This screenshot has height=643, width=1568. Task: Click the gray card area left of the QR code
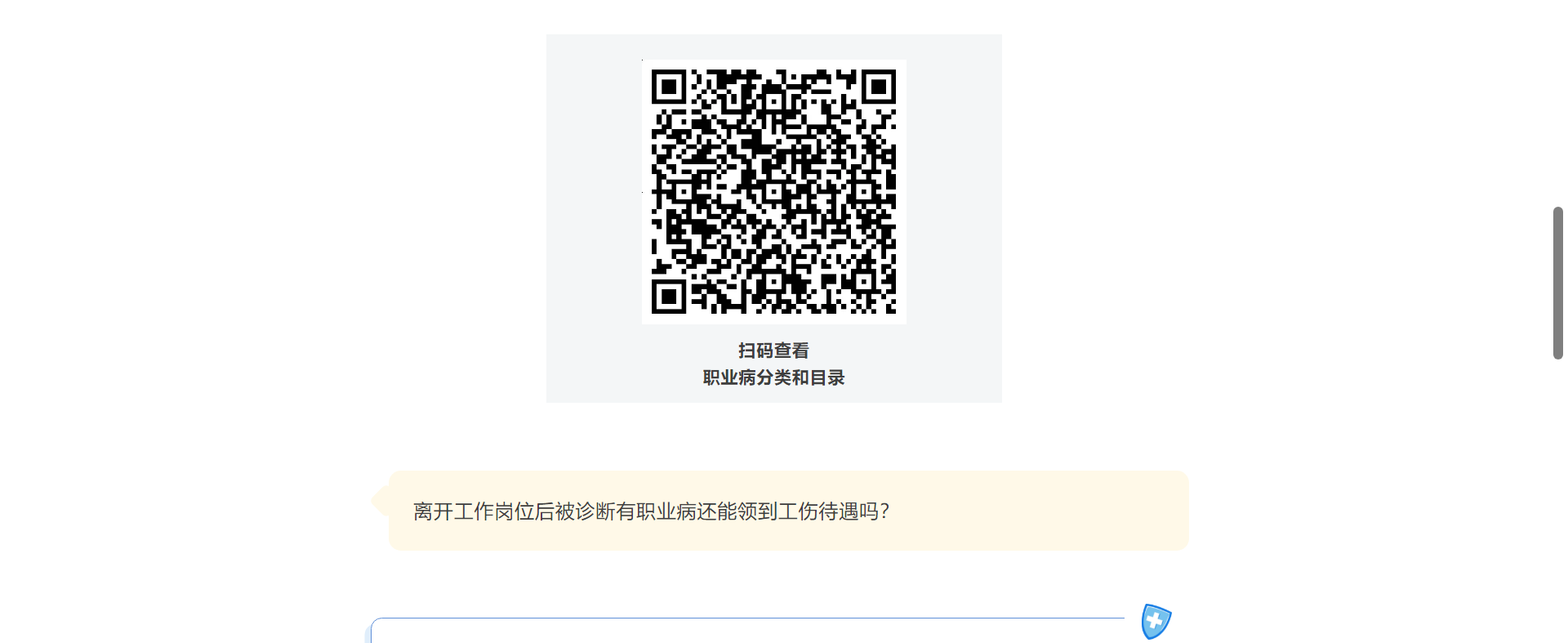coord(594,192)
